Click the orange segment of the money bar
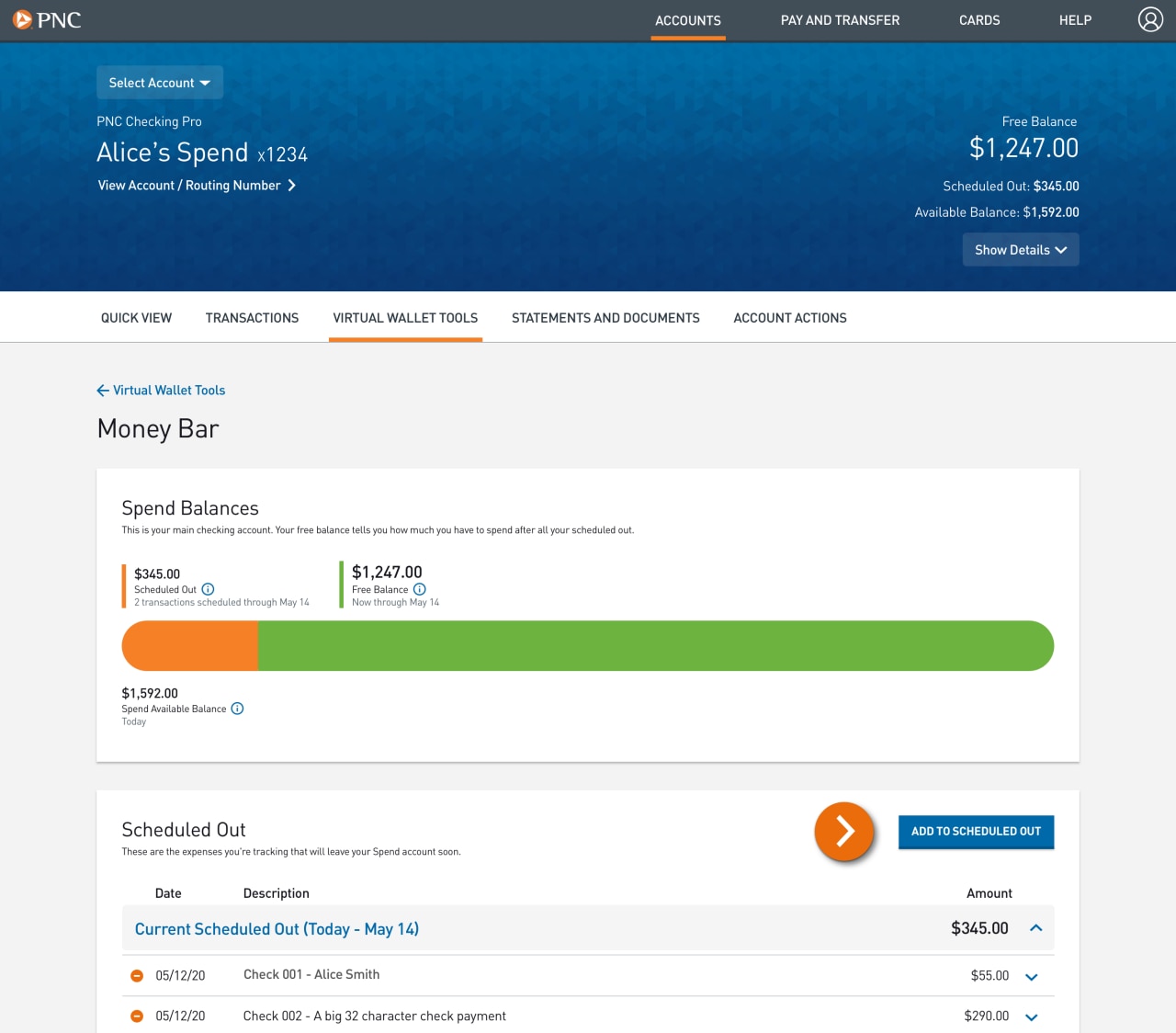This screenshot has width=1176, height=1033. [188, 645]
